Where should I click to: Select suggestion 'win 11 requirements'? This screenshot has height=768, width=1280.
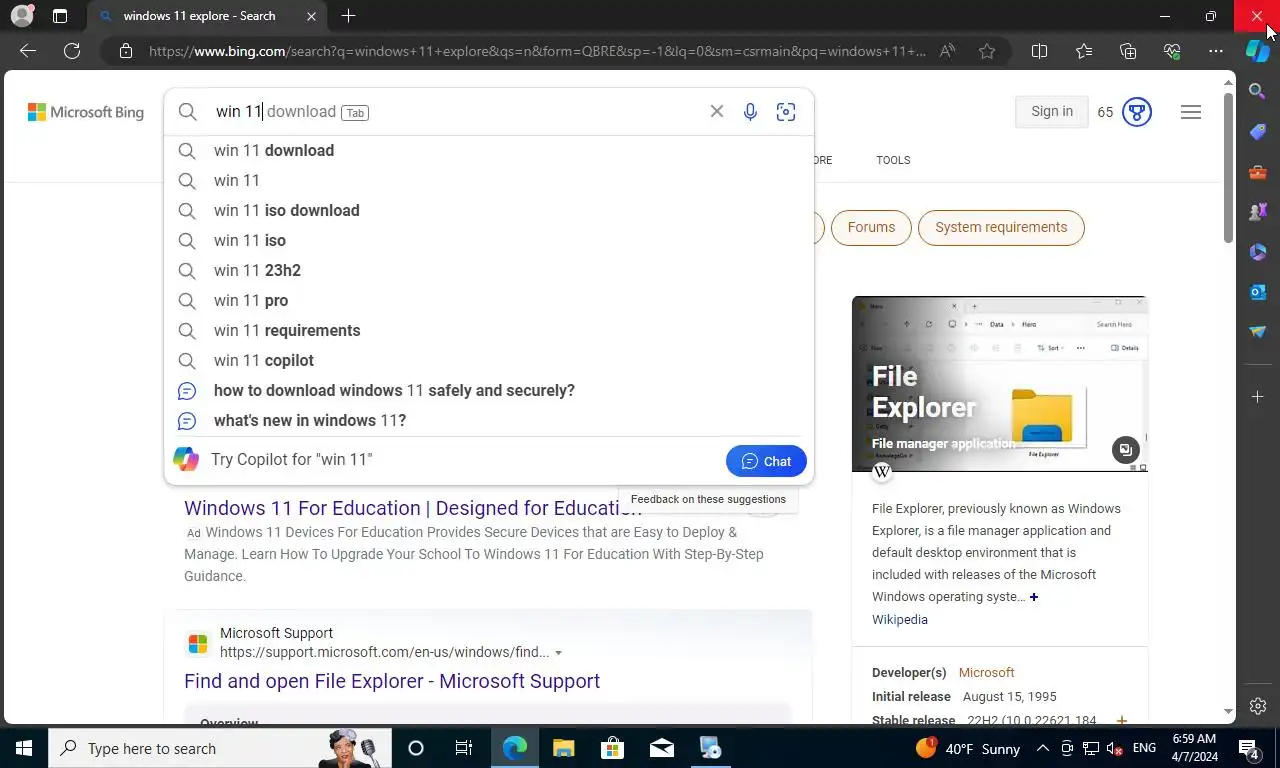[488, 330]
